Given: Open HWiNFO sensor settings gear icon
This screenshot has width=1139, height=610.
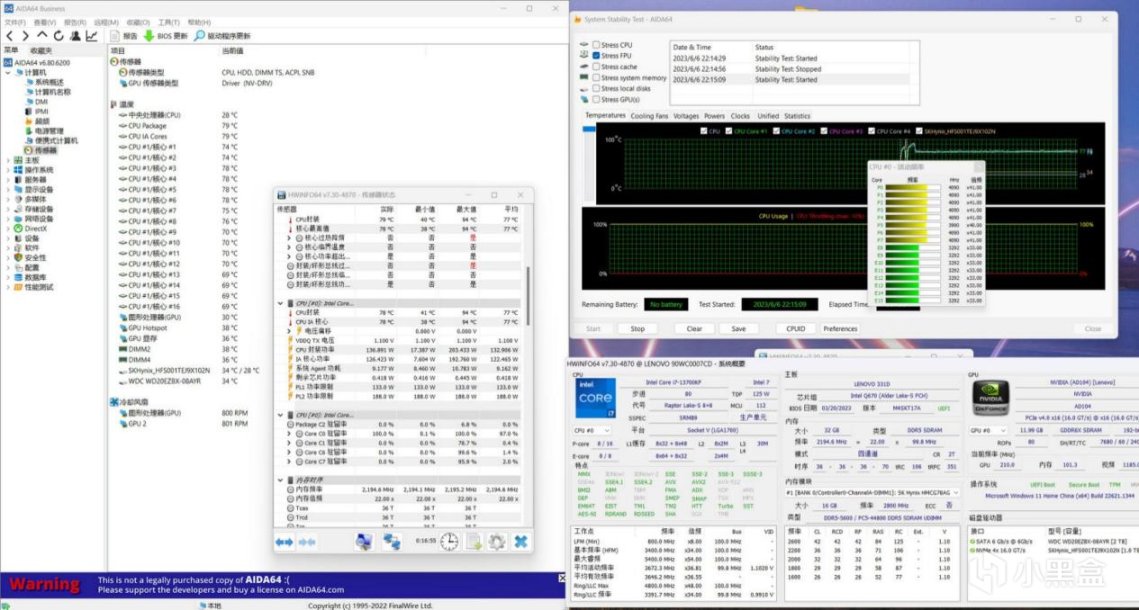Looking at the screenshot, I should (497, 542).
